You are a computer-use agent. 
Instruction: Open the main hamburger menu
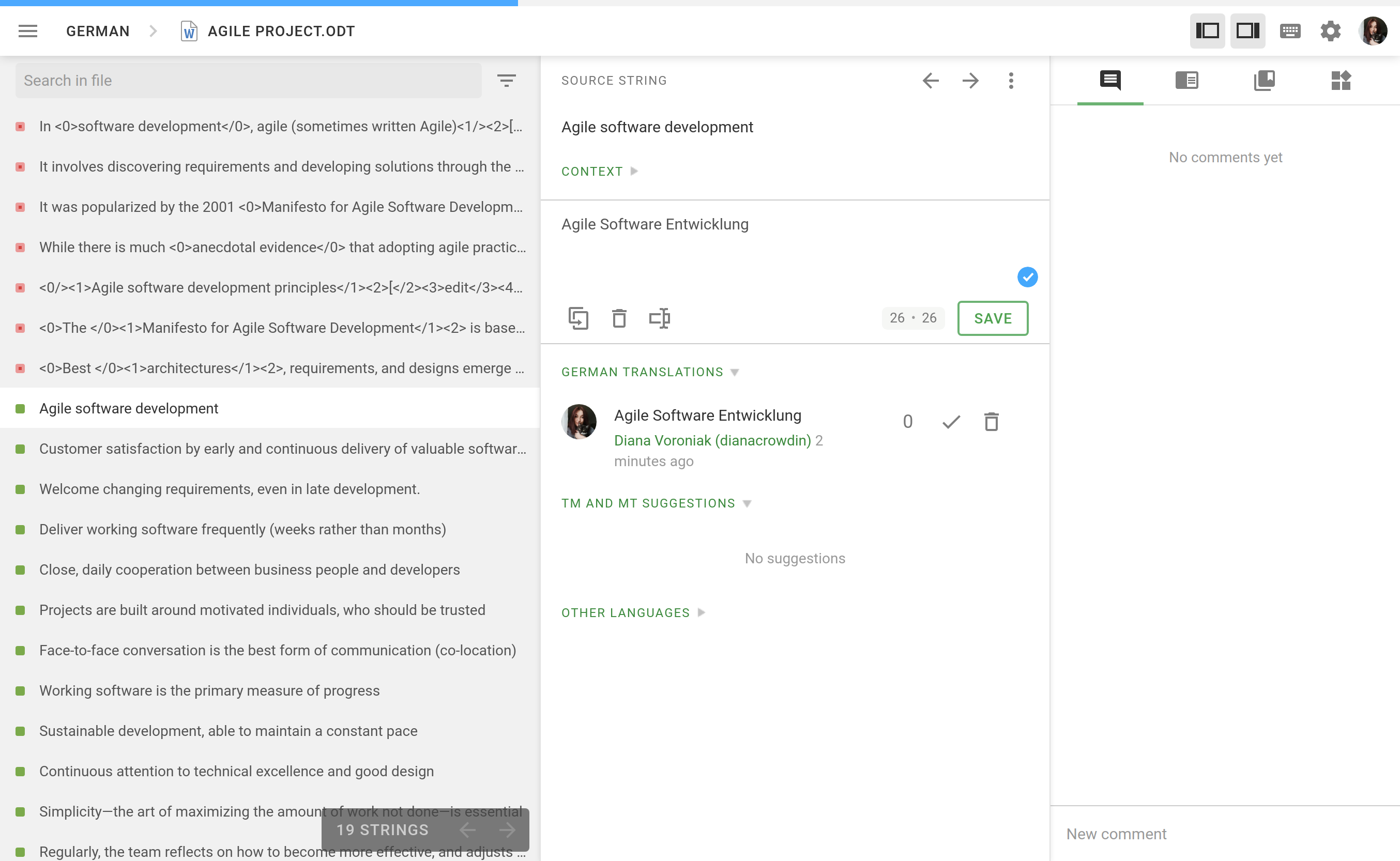[x=27, y=31]
